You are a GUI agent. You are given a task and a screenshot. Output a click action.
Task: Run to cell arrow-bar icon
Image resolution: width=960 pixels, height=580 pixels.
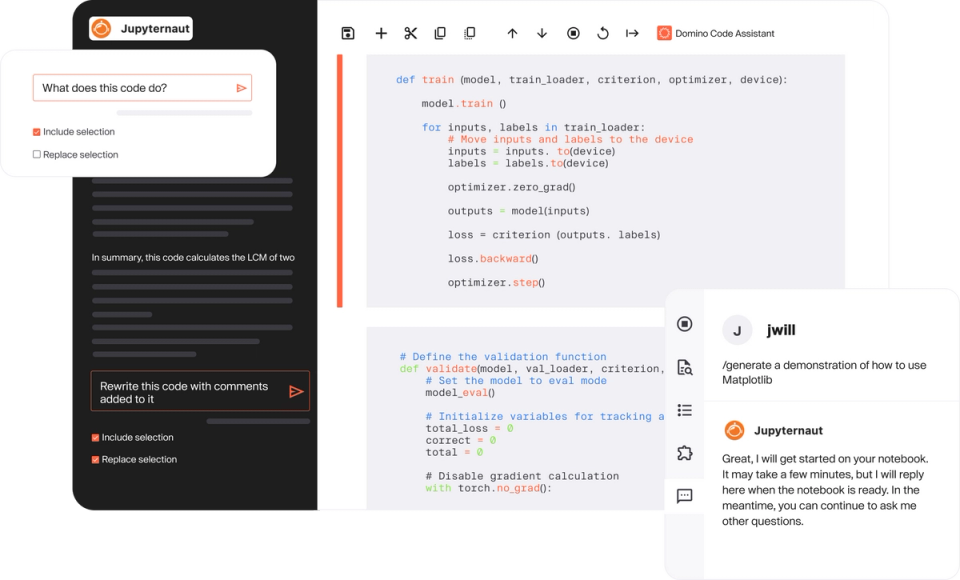click(x=632, y=33)
